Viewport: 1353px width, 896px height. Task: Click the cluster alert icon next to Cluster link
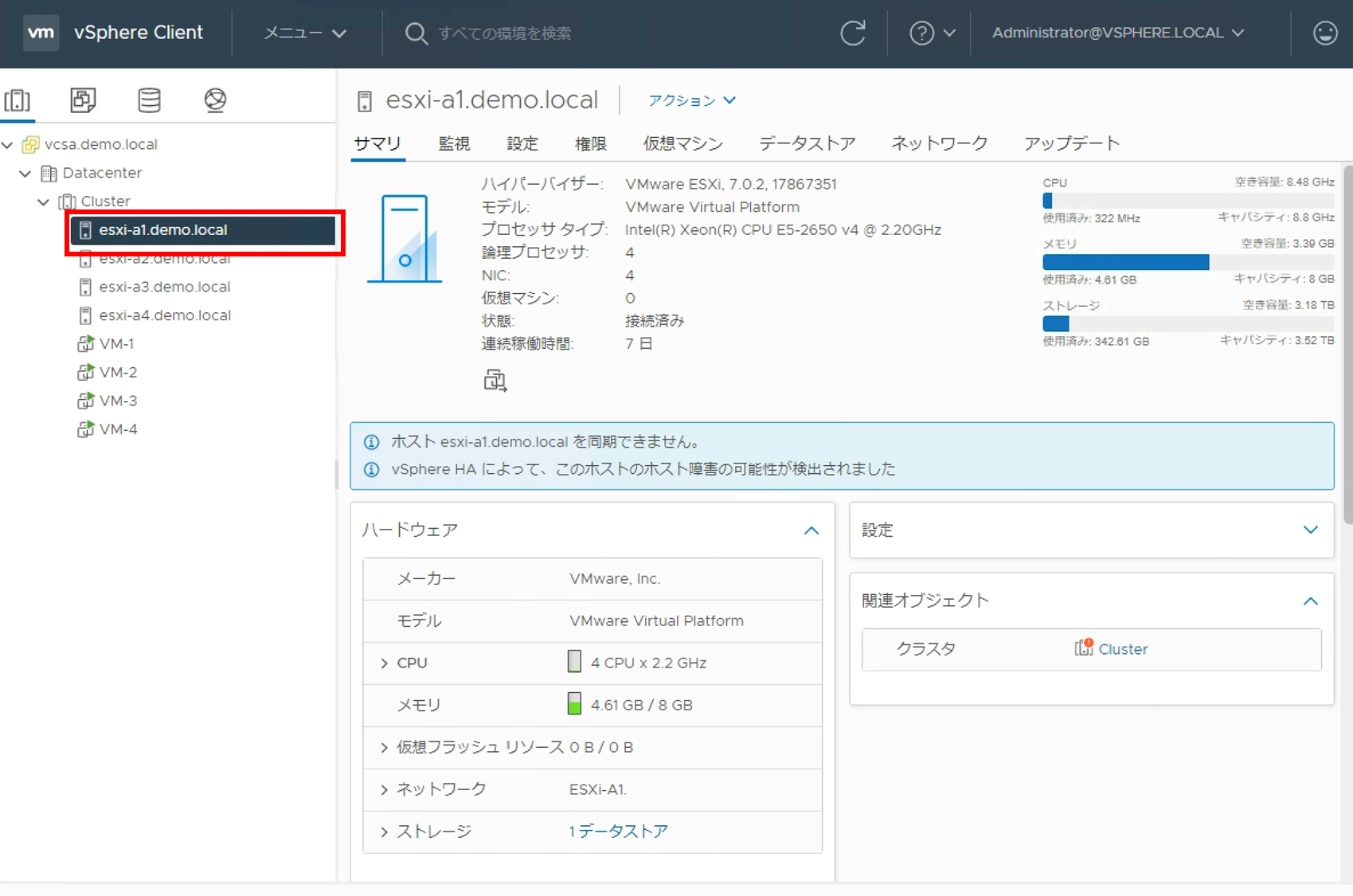pos(1084,648)
